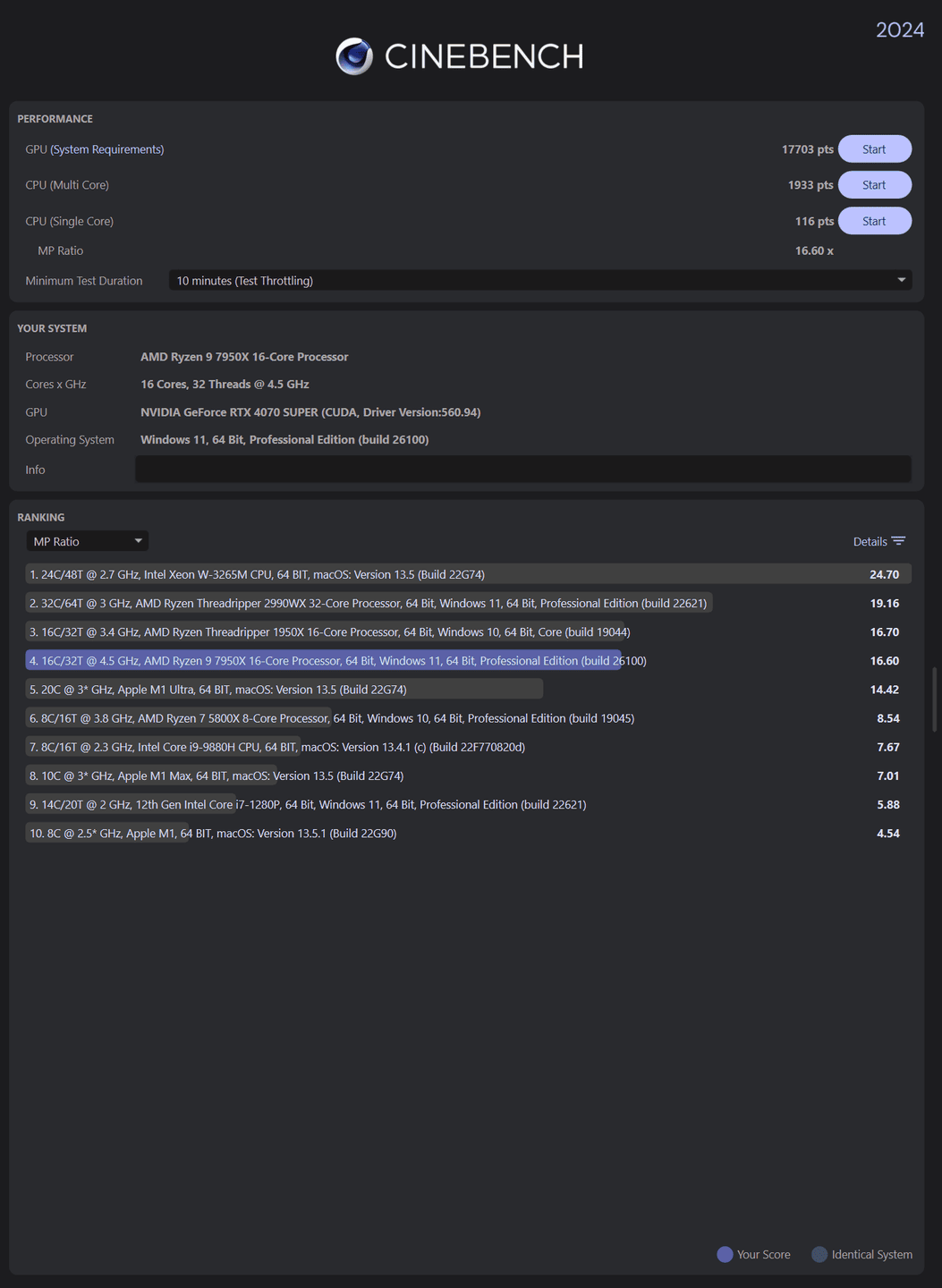Click the GPU score 17703 pts
This screenshot has width=942, height=1288.
click(807, 149)
